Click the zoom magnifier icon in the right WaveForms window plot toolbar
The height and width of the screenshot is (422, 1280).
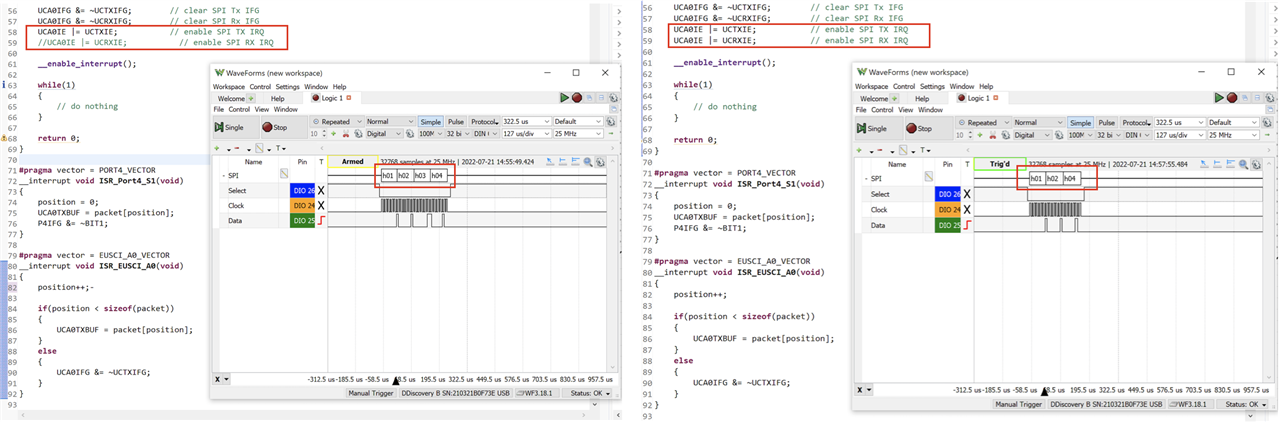point(1243,164)
